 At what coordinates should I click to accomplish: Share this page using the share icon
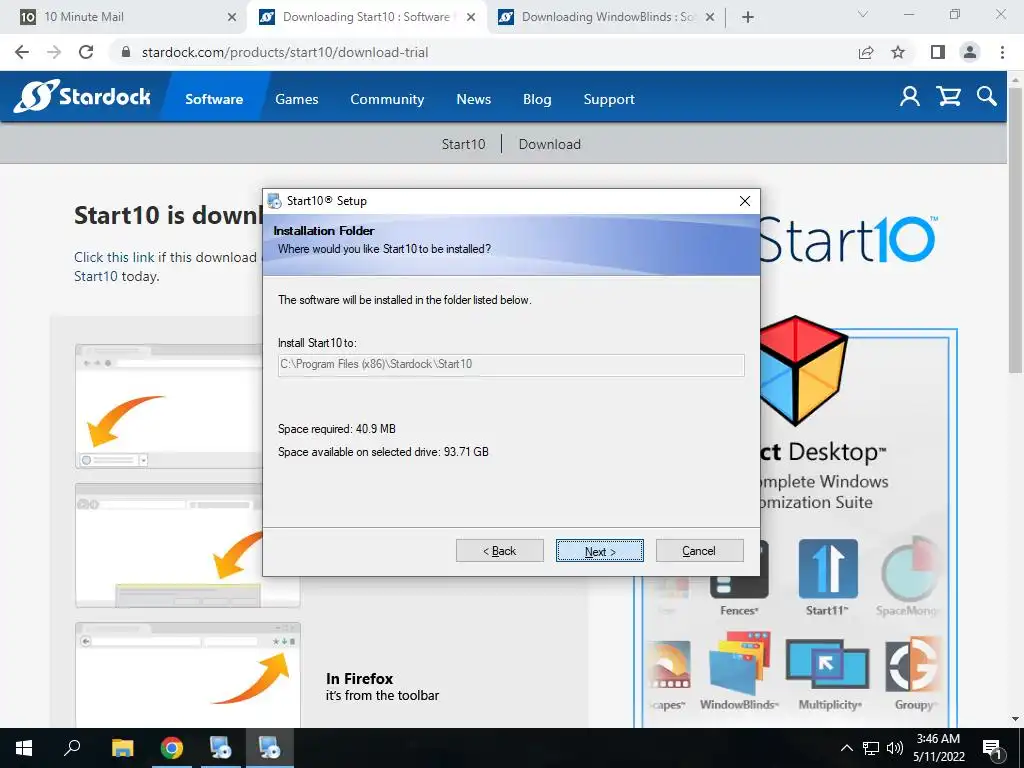866,52
